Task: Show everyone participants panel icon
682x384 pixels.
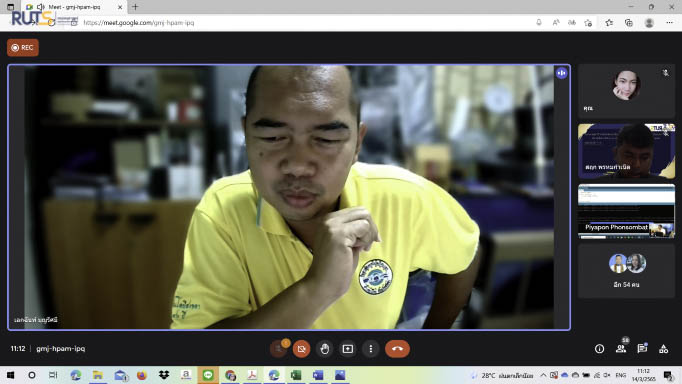Action: coord(621,349)
